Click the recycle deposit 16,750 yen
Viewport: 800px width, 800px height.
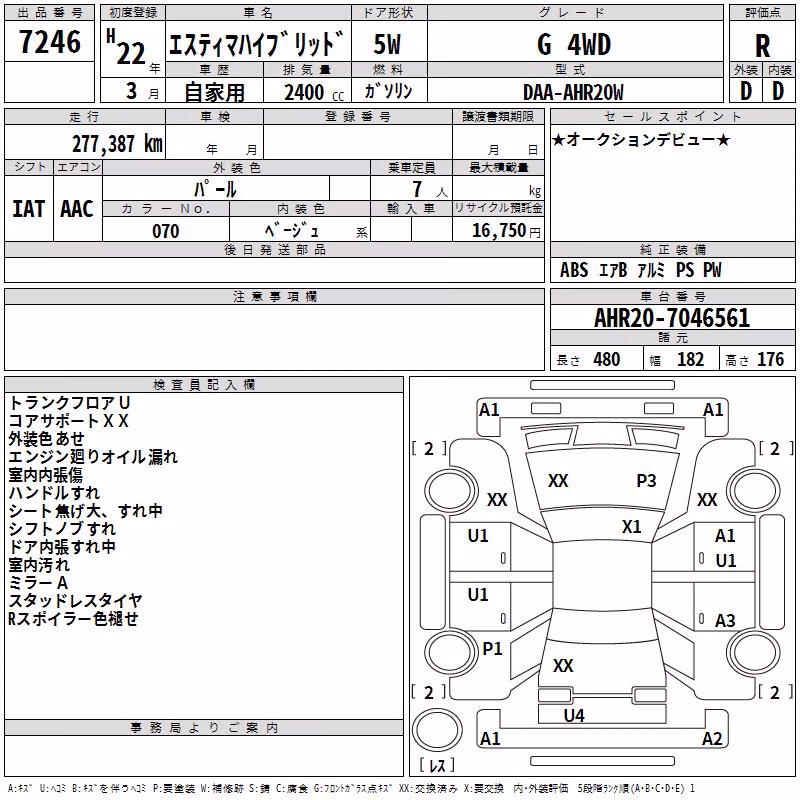click(506, 231)
